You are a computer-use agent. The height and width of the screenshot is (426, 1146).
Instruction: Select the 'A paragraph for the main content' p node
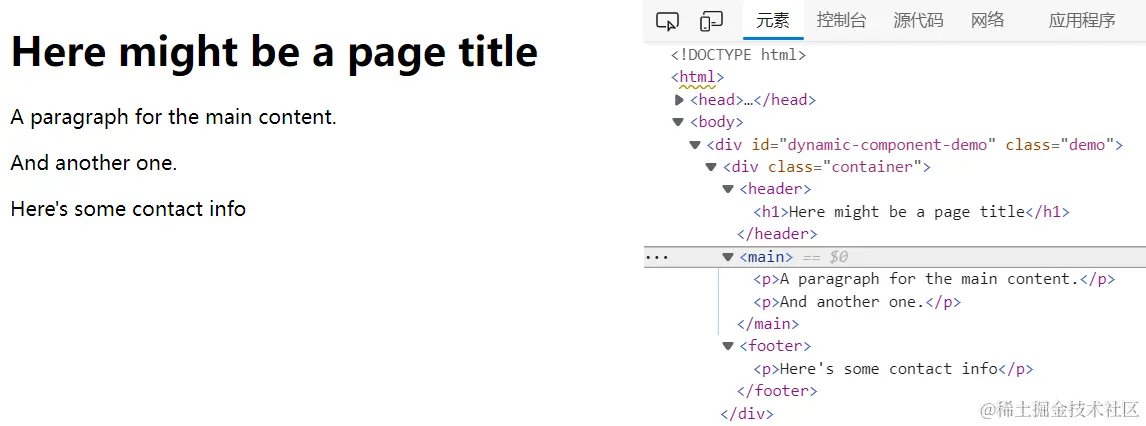(x=934, y=279)
